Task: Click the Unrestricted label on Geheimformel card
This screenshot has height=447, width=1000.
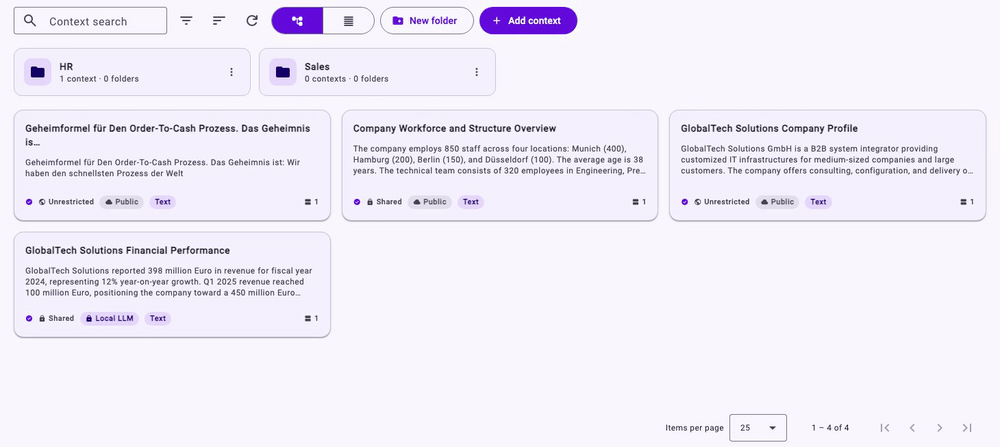Action: coord(71,202)
